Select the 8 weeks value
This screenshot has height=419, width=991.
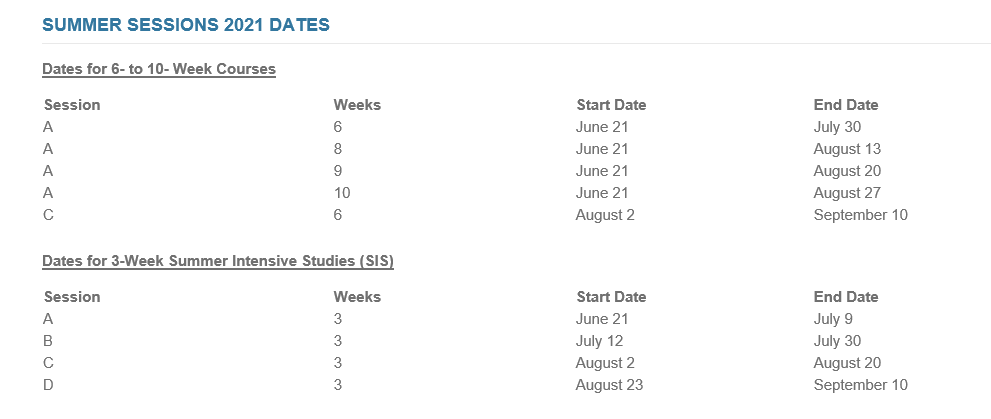click(x=338, y=149)
